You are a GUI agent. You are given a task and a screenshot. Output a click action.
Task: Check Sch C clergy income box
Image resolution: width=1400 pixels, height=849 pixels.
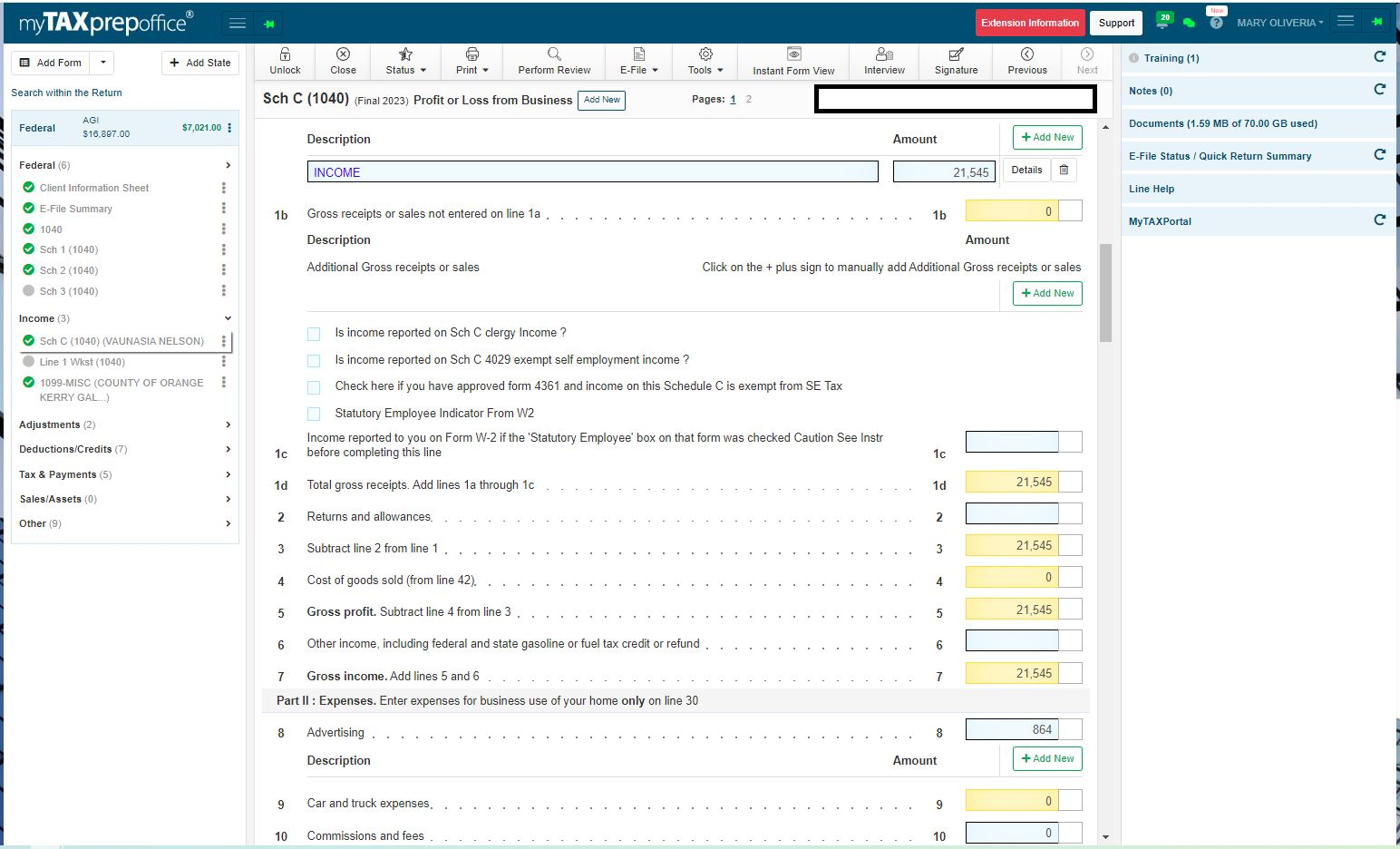(x=314, y=334)
